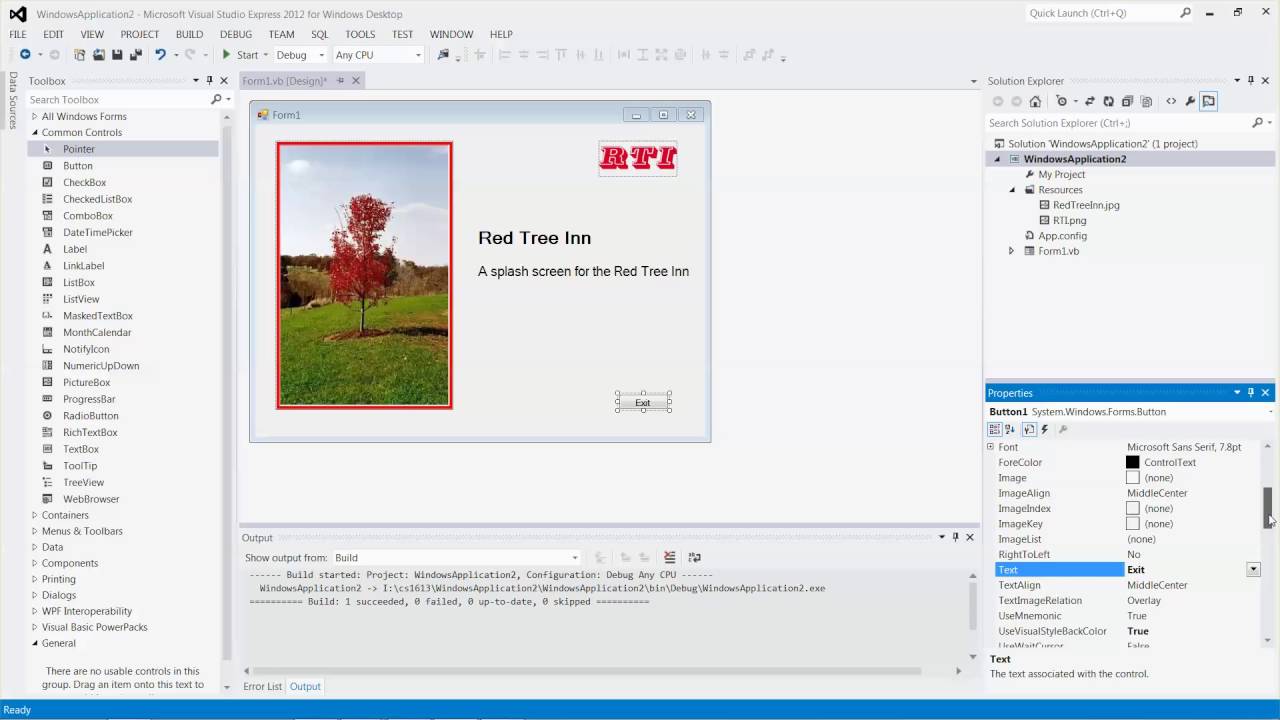
Task: Click the Exit button on Form1
Action: (x=643, y=402)
